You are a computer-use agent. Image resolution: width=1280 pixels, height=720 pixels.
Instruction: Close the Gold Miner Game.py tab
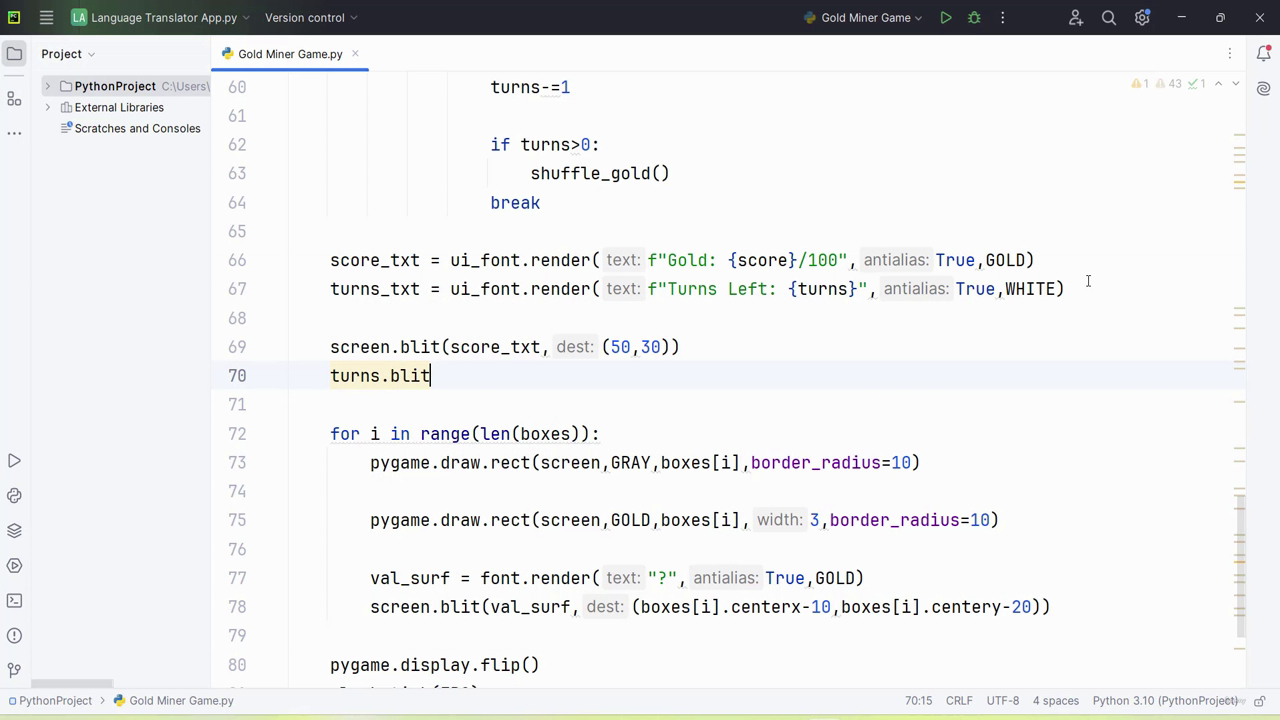coord(355,54)
